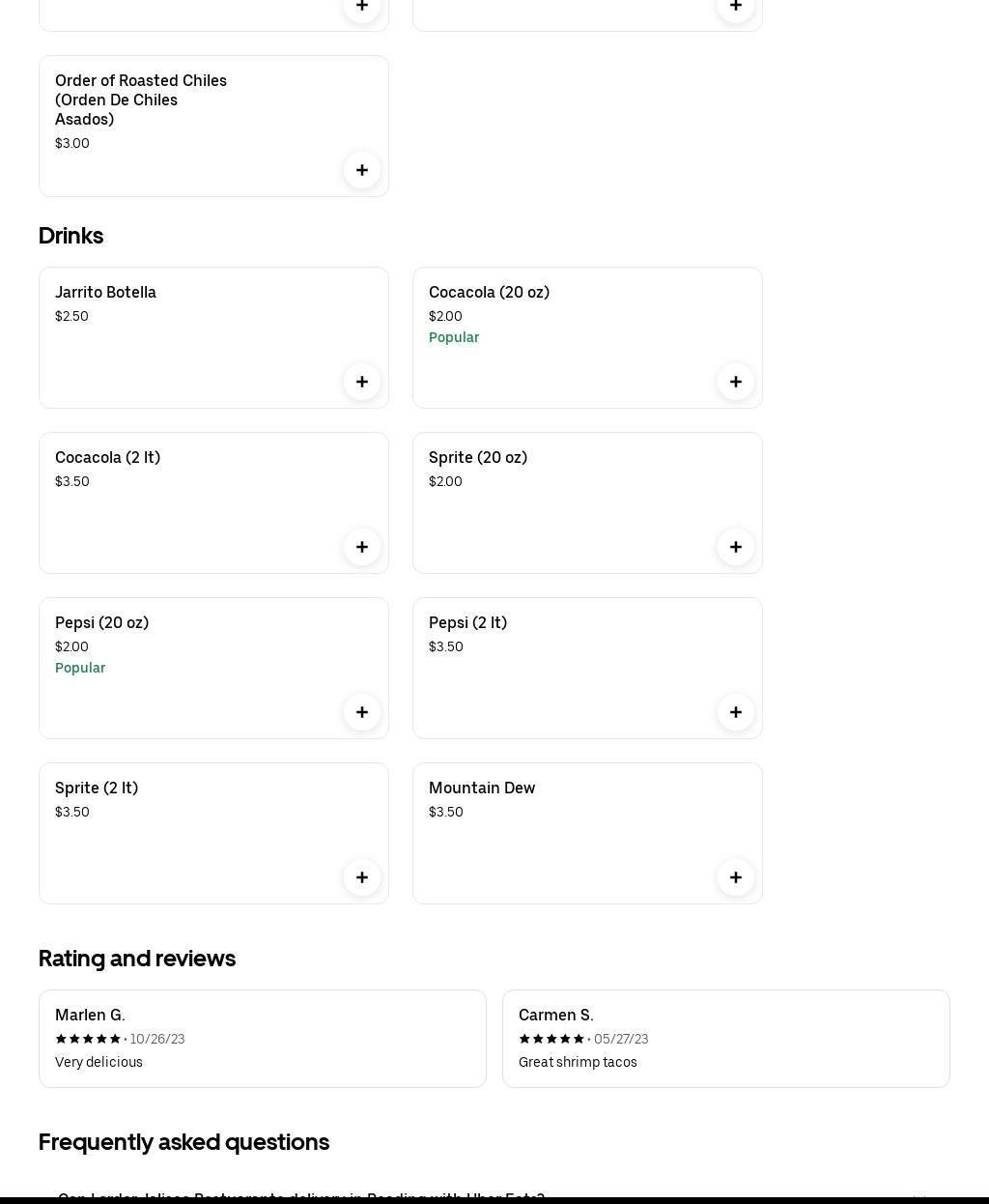Click the Drinks section heading

pyautogui.click(x=71, y=236)
